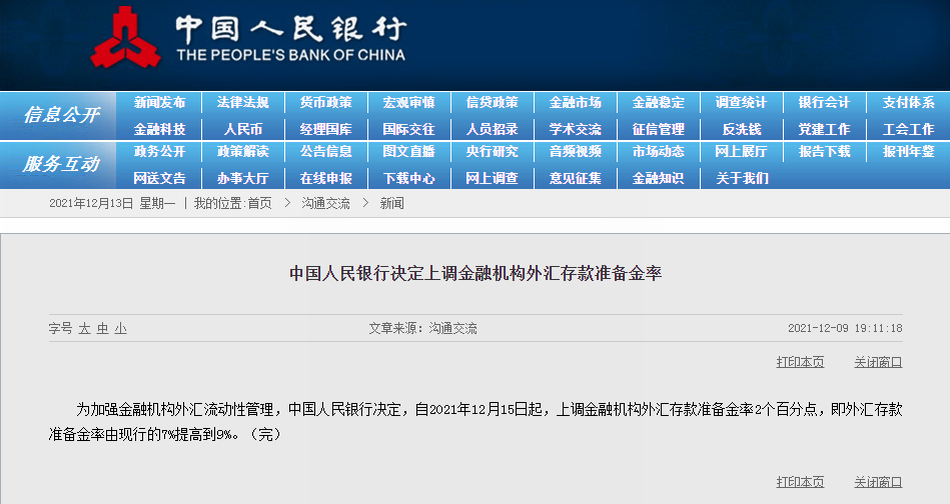
Task: Open the 新闻发布 menu item
Action: (x=159, y=102)
